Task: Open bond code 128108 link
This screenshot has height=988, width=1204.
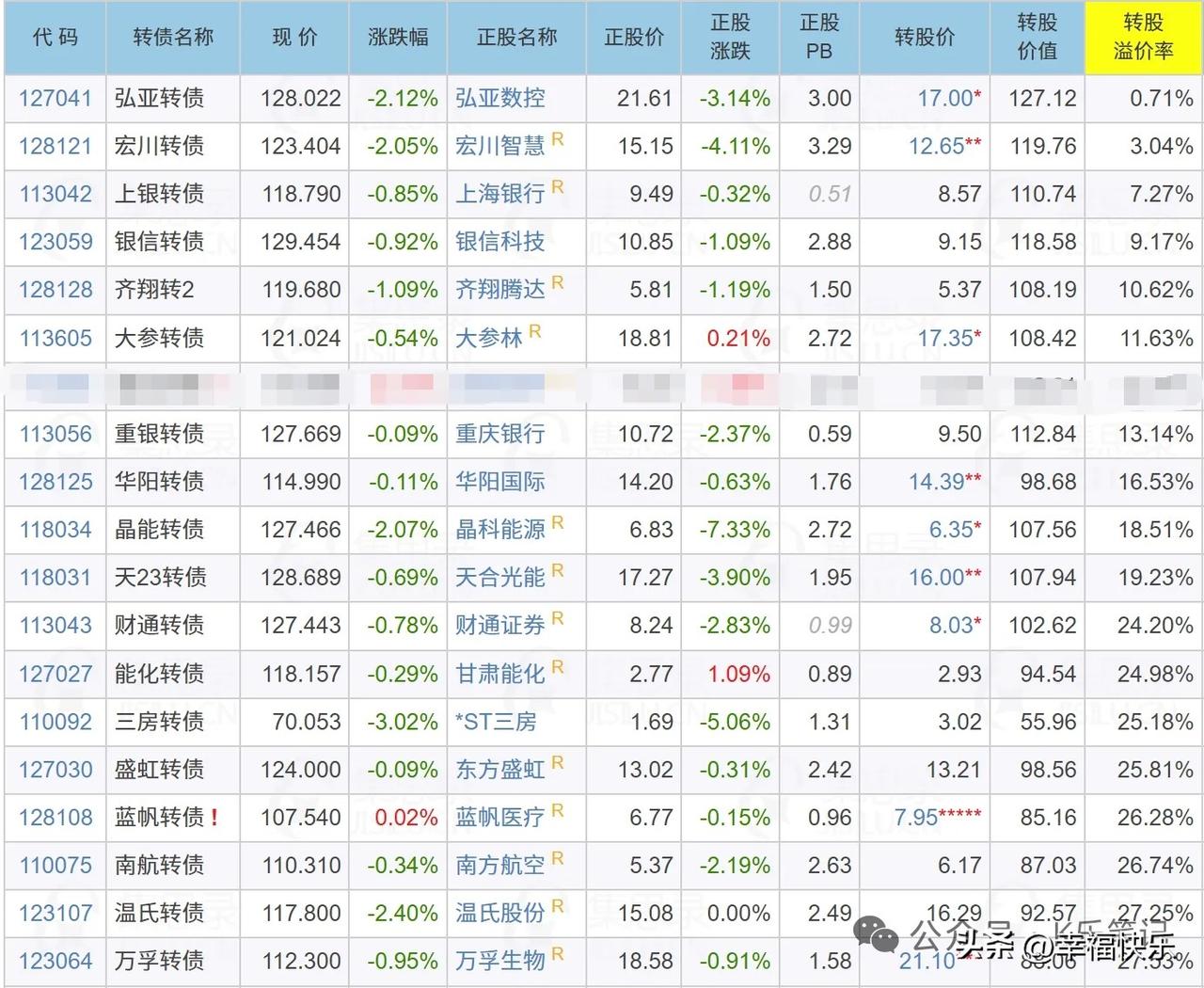Action: pos(55,818)
